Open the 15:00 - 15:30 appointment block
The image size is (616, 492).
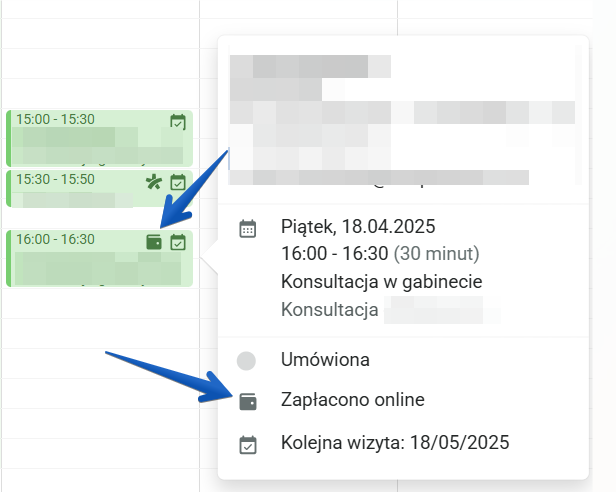pyautogui.click(x=99, y=138)
